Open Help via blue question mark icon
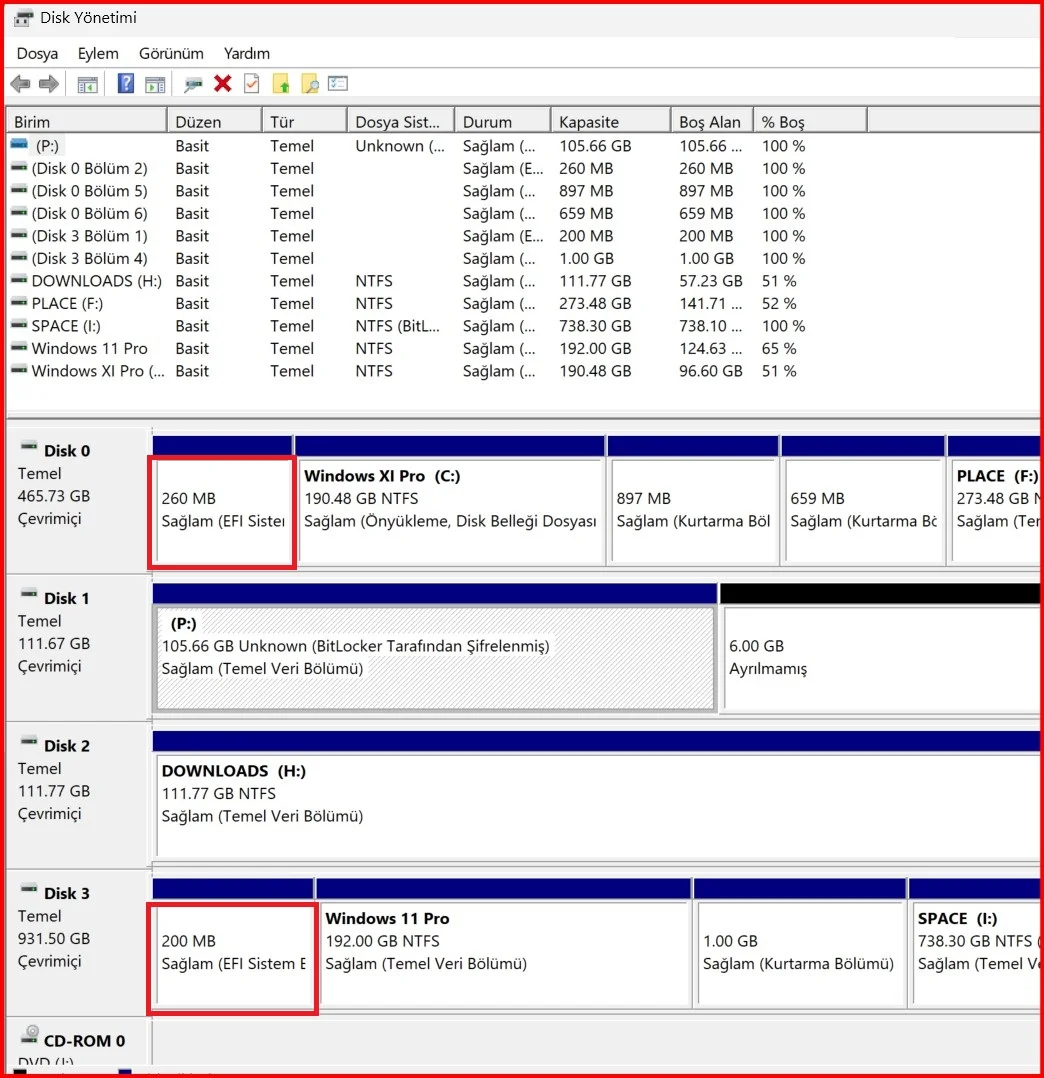The image size is (1044, 1078). (x=126, y=84)
